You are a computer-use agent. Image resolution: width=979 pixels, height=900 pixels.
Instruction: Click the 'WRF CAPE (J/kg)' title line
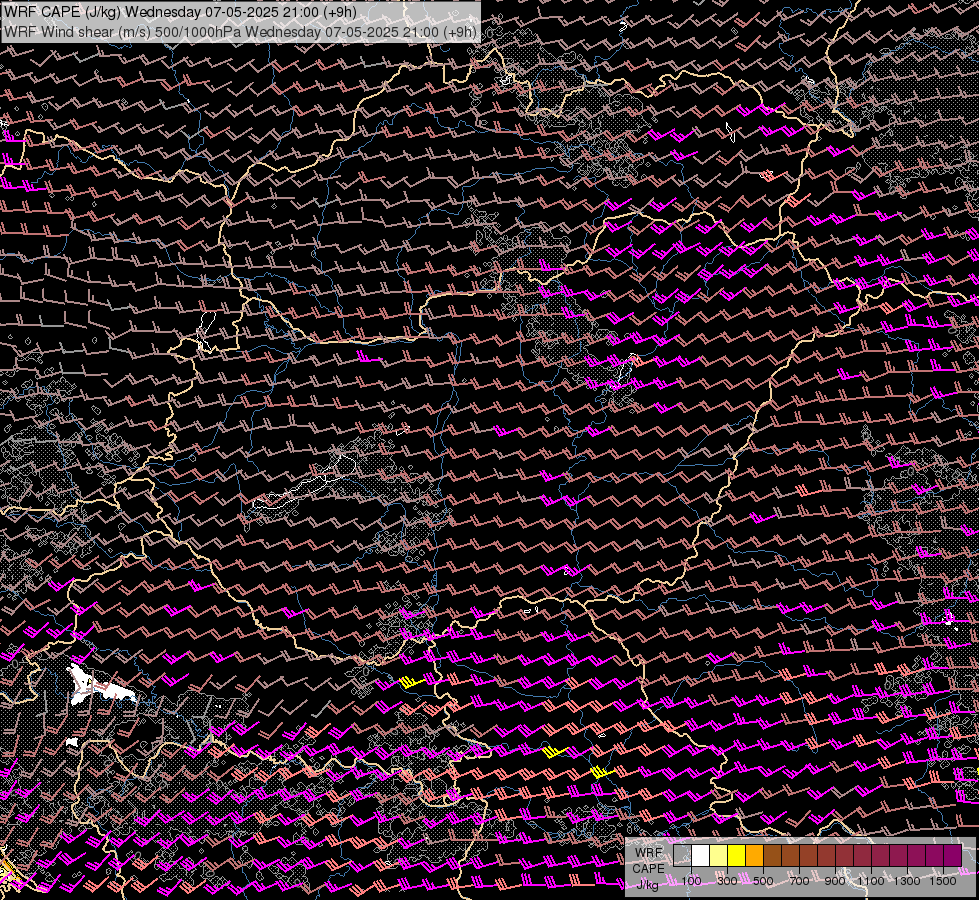(x=180, y=12)
